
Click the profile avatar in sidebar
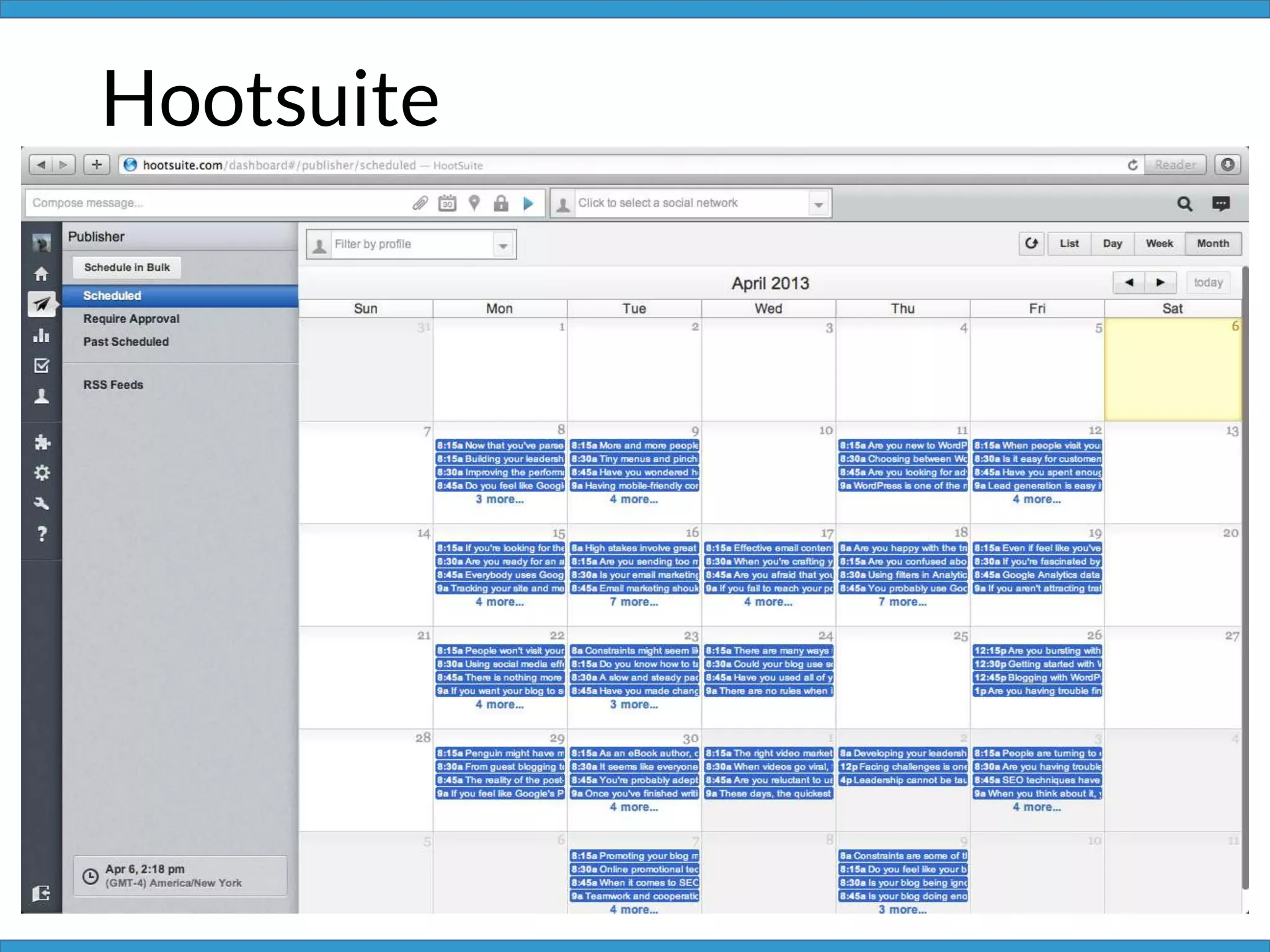pos(42,243)
